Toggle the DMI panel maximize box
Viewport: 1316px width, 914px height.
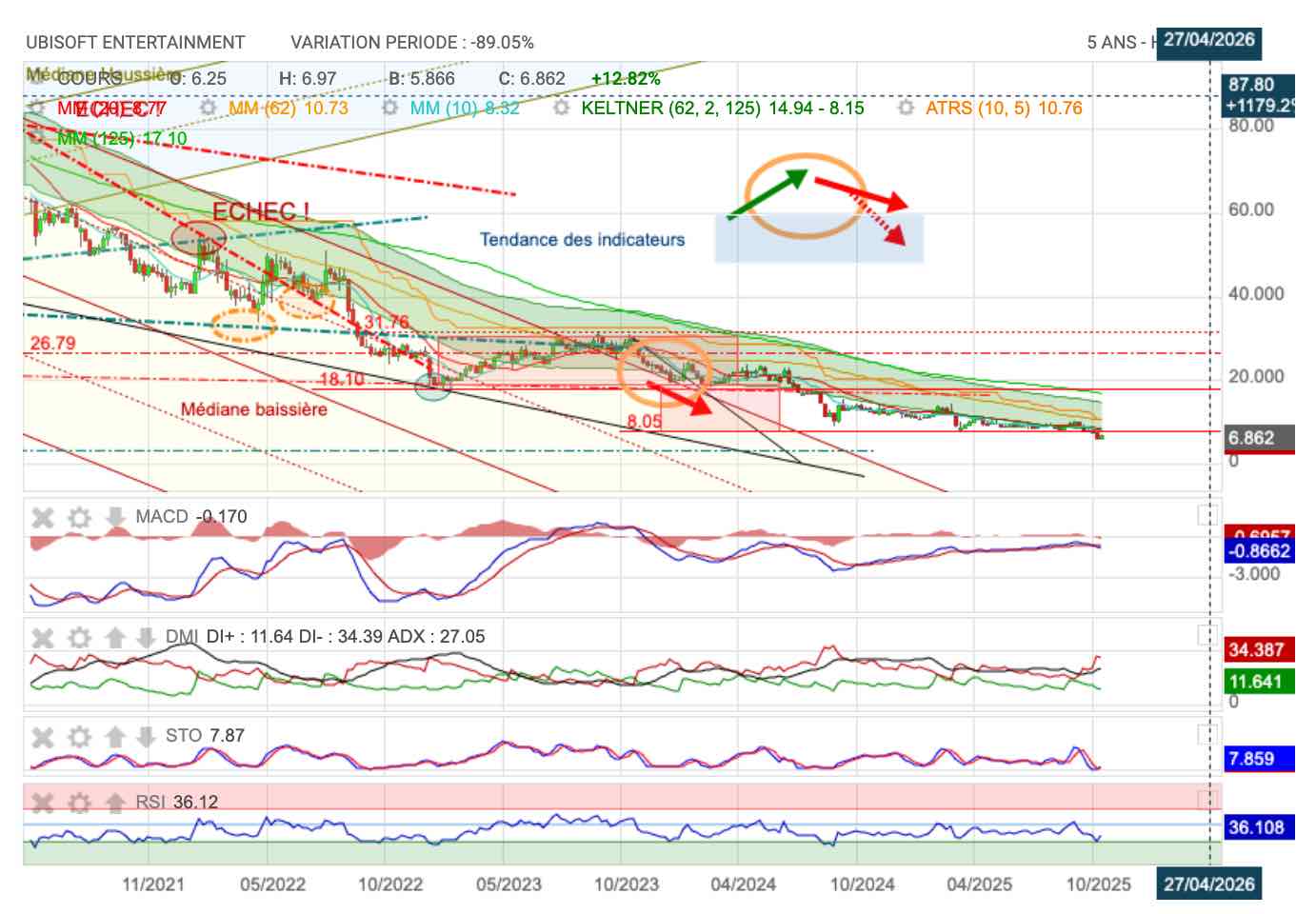[x=1206, y=636]
